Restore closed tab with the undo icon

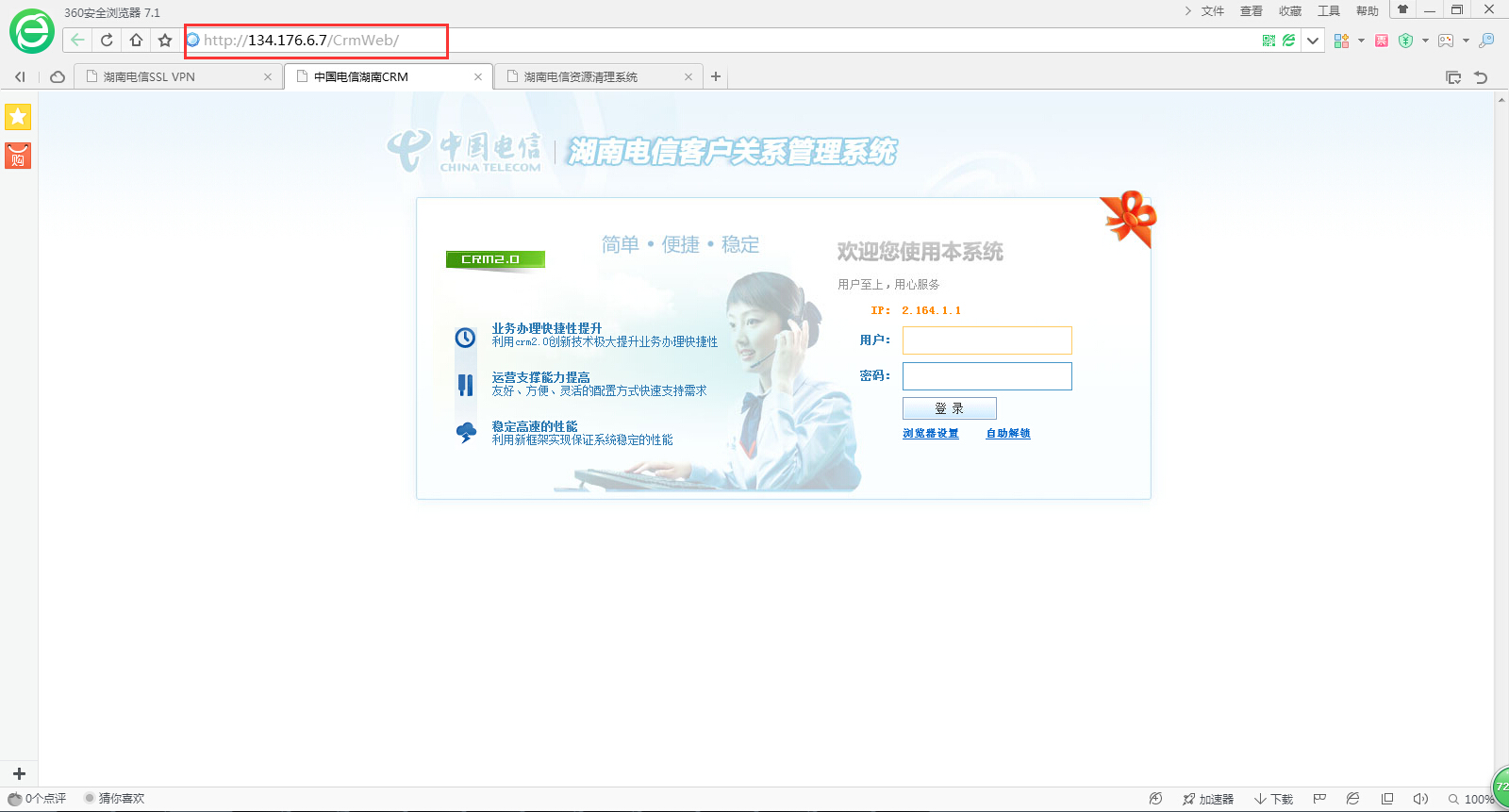pyautogui.click(x=1481, y=77)
